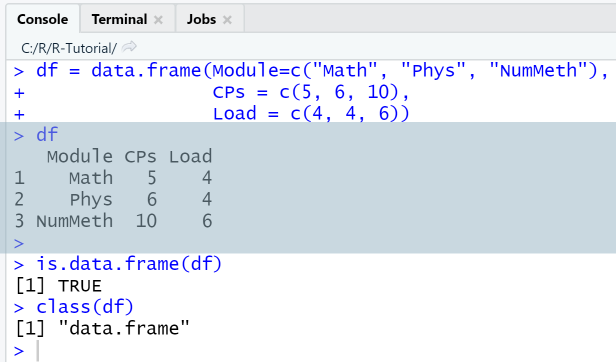This screenshot has height=362, width=616.
Task: Click the C:/R/R-Tutorial/ path text
Action: point(69,48)
